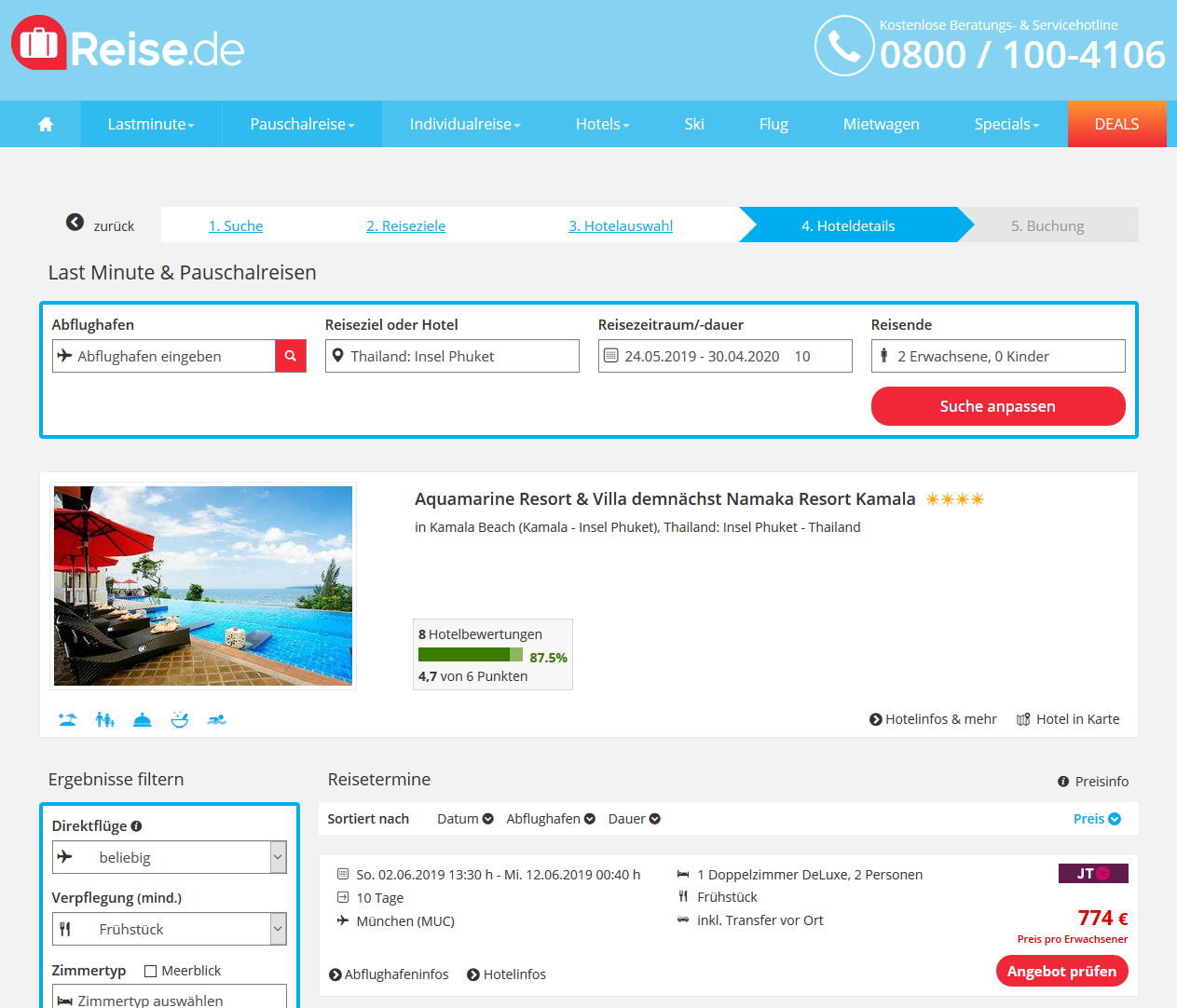This screenshot has width=1177, height=1008.
Task: Click the Angebot prüfen button
Action: click(1061, 971)
